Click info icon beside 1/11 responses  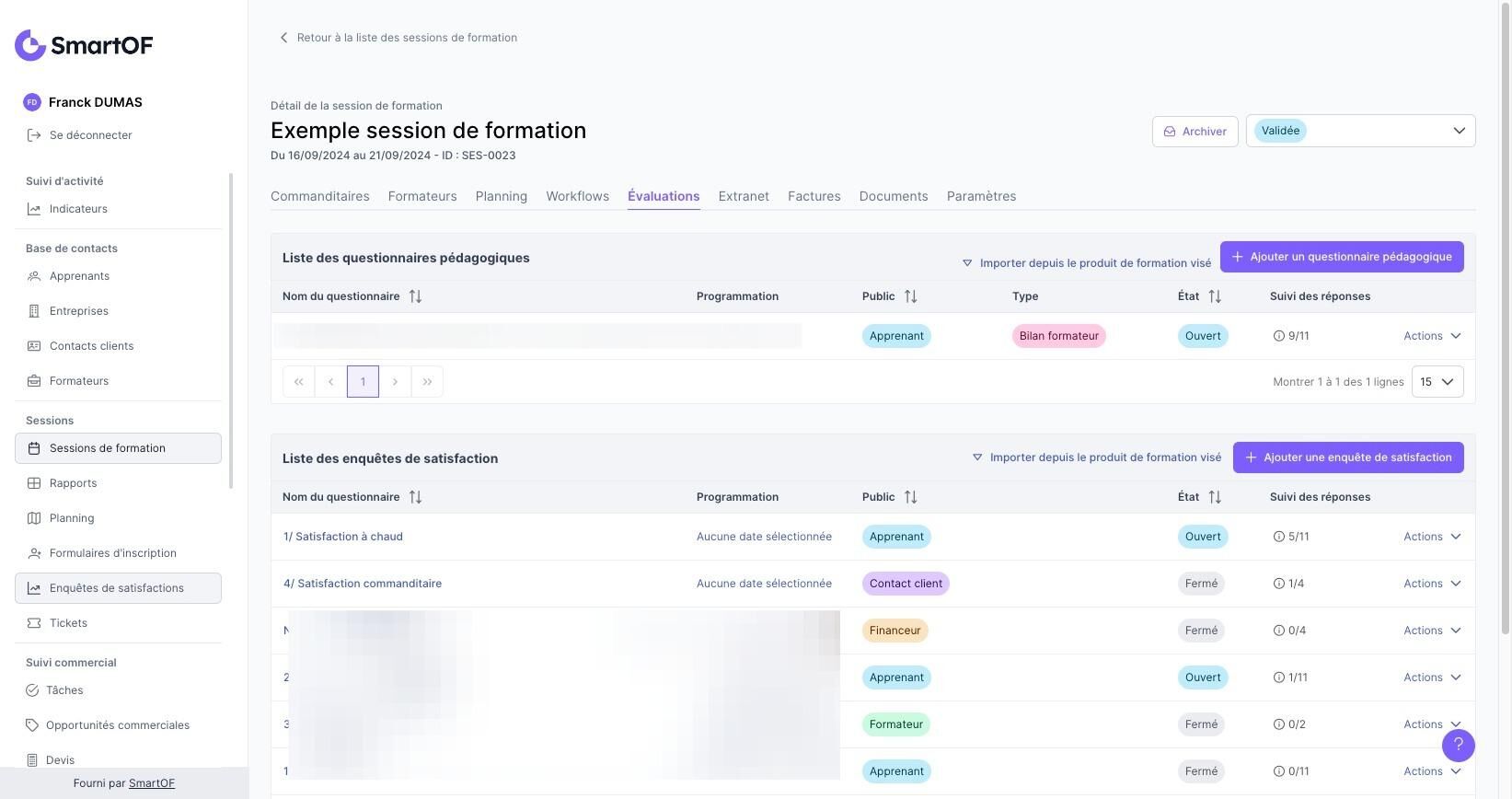coord(1278,677)
